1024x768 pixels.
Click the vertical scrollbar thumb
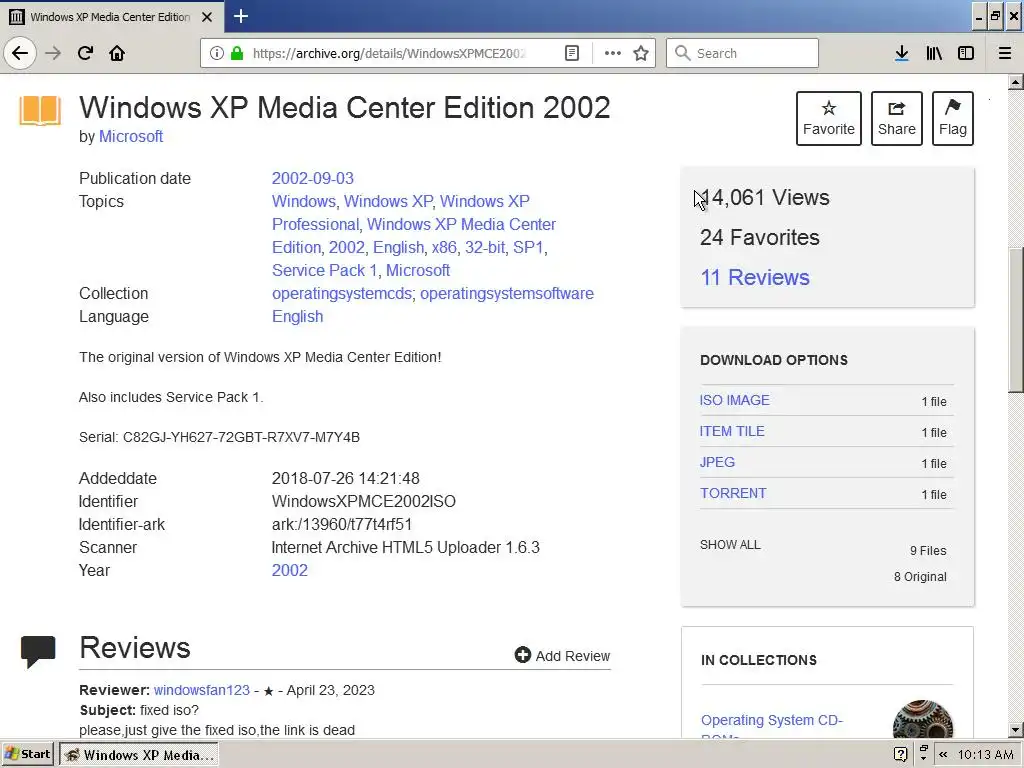[x=1016, y=320]
